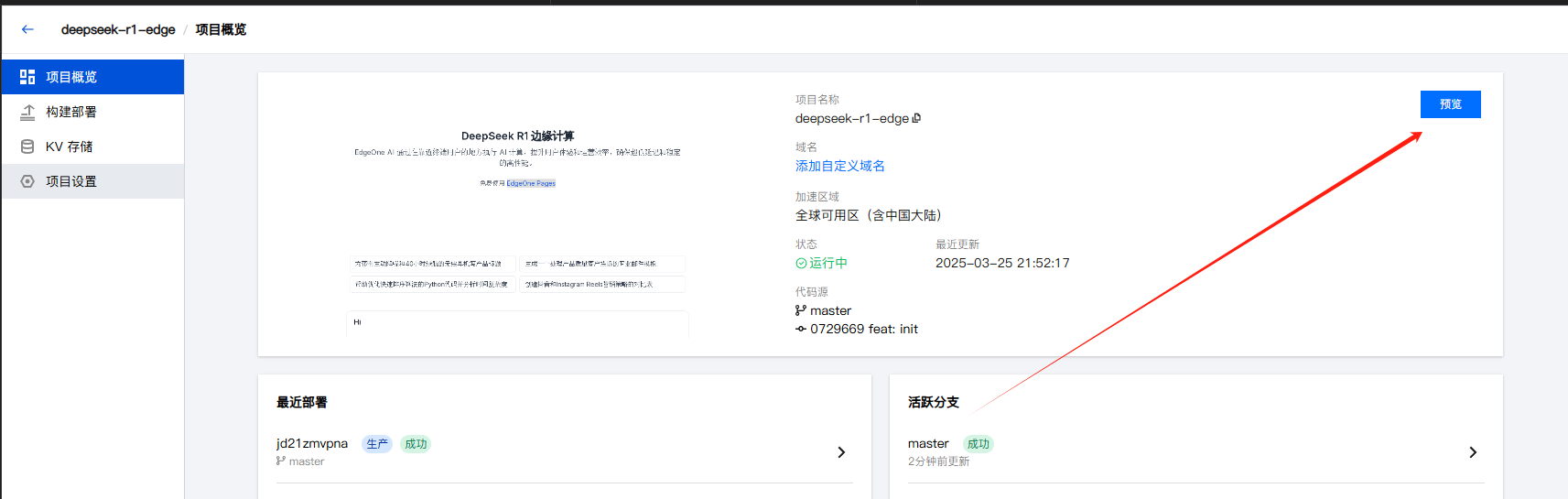Click the master branch icon under 代码源
The image size is (1568, 499).
coord(801,310)
